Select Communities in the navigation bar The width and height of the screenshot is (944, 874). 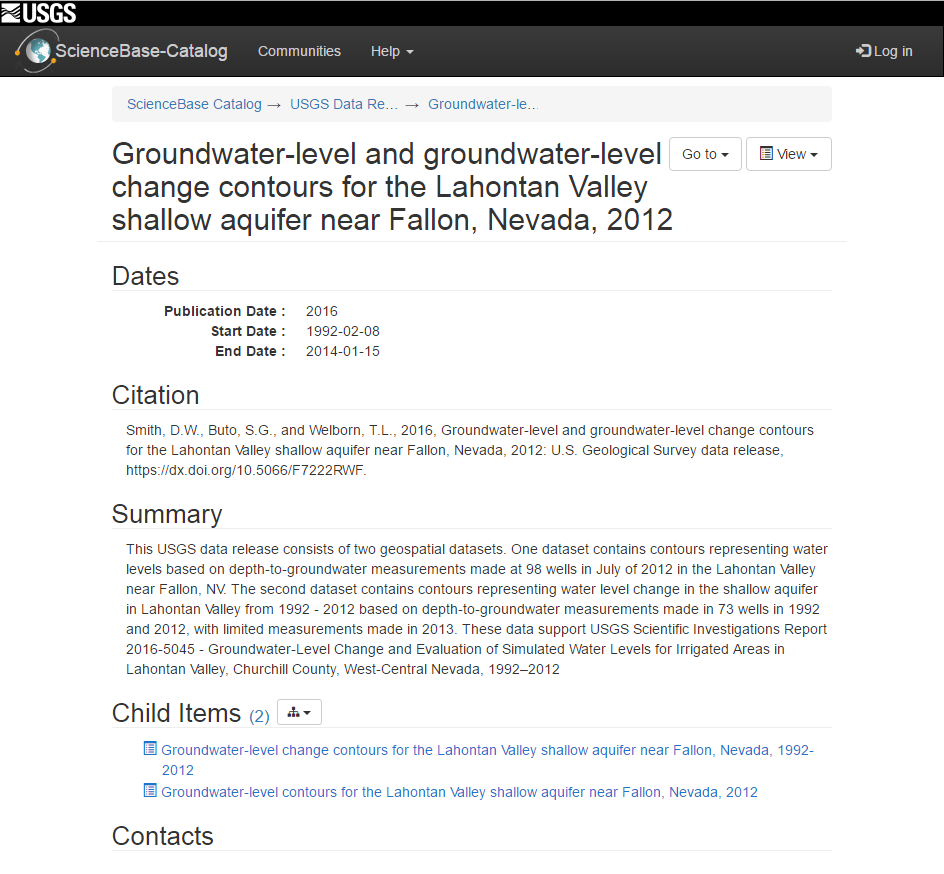(x=299, y=51)
